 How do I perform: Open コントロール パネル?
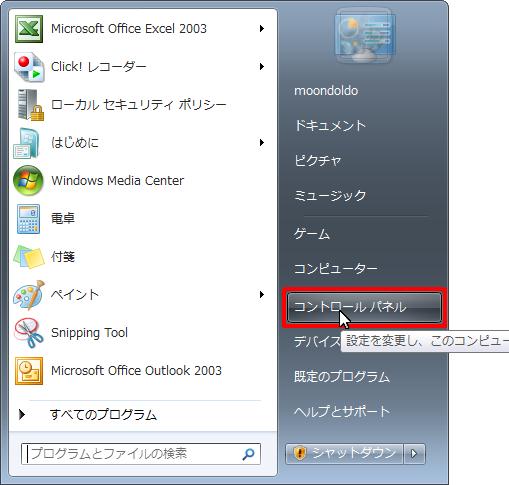tap(364, 307)
